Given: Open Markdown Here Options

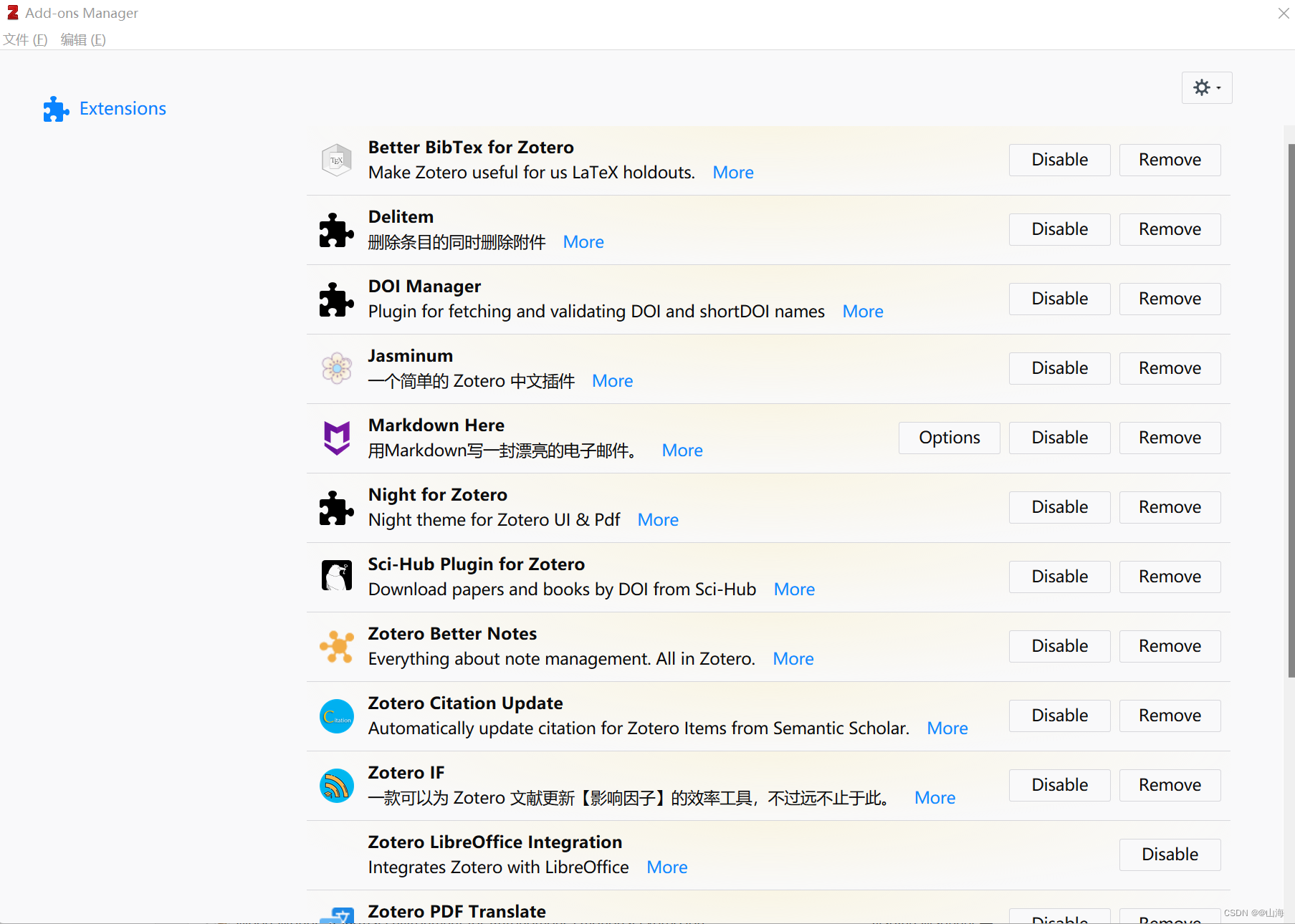Looking at the screenshot, I should [949, 438].
